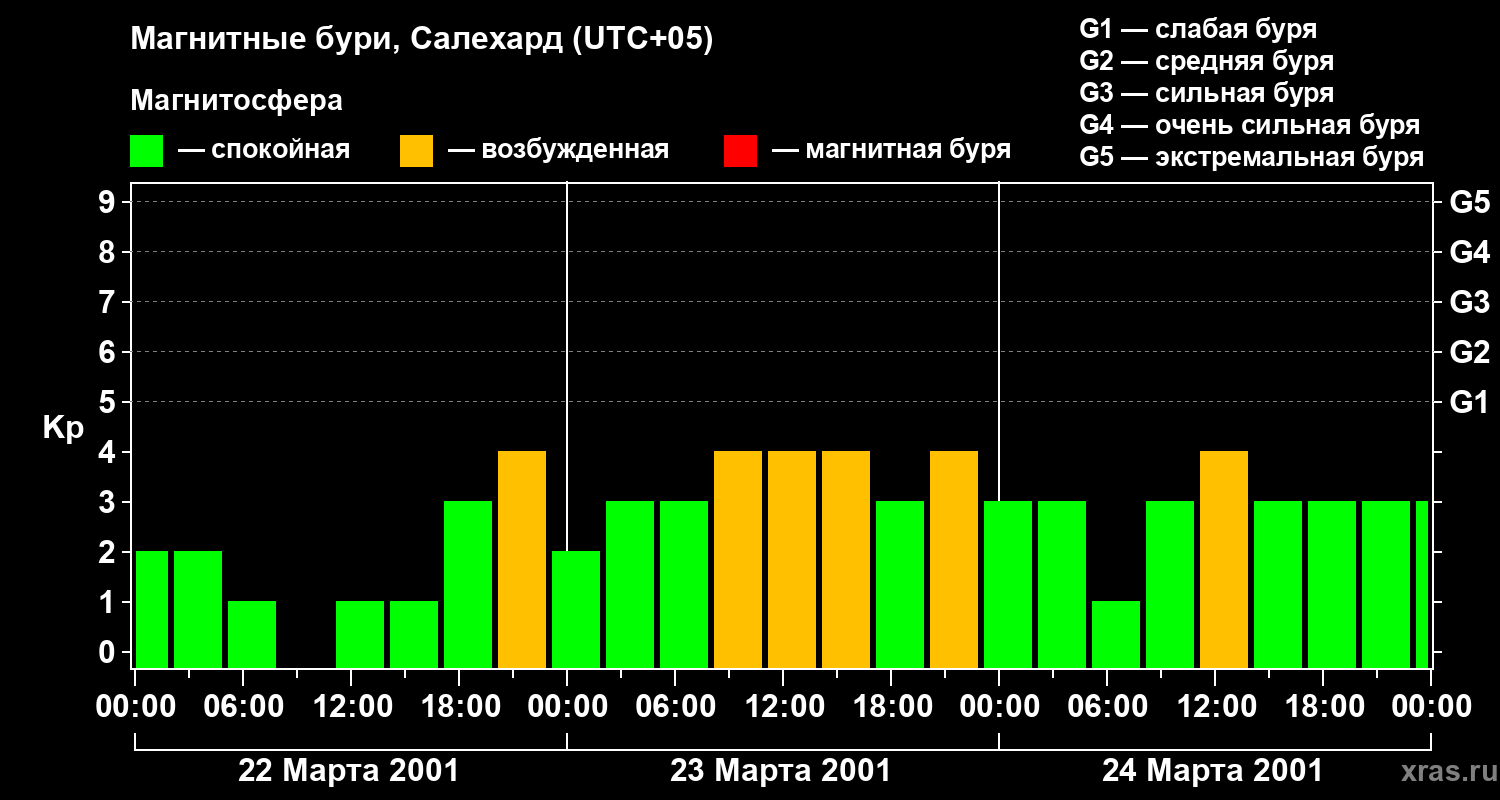Click the orange Kp 4 bar on 24 Марта

[1224, 560]
